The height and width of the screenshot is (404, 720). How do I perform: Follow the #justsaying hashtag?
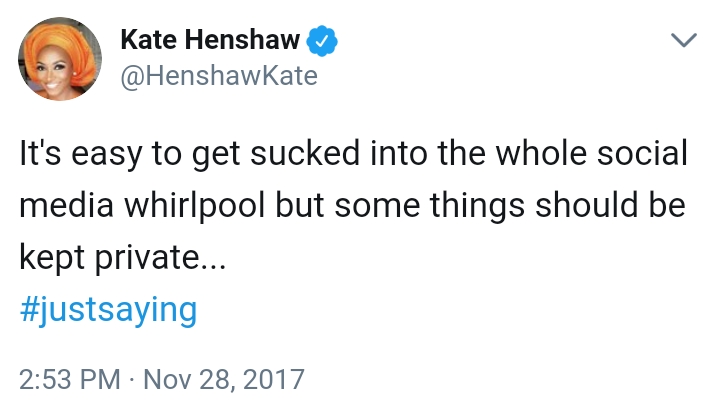pyautogui.click(x=108, y=309)
